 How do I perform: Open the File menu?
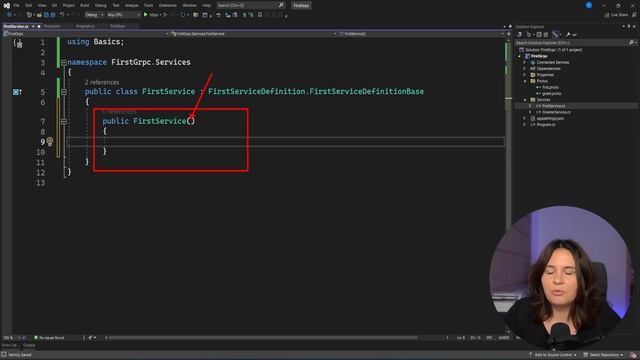tap(16, 5)
